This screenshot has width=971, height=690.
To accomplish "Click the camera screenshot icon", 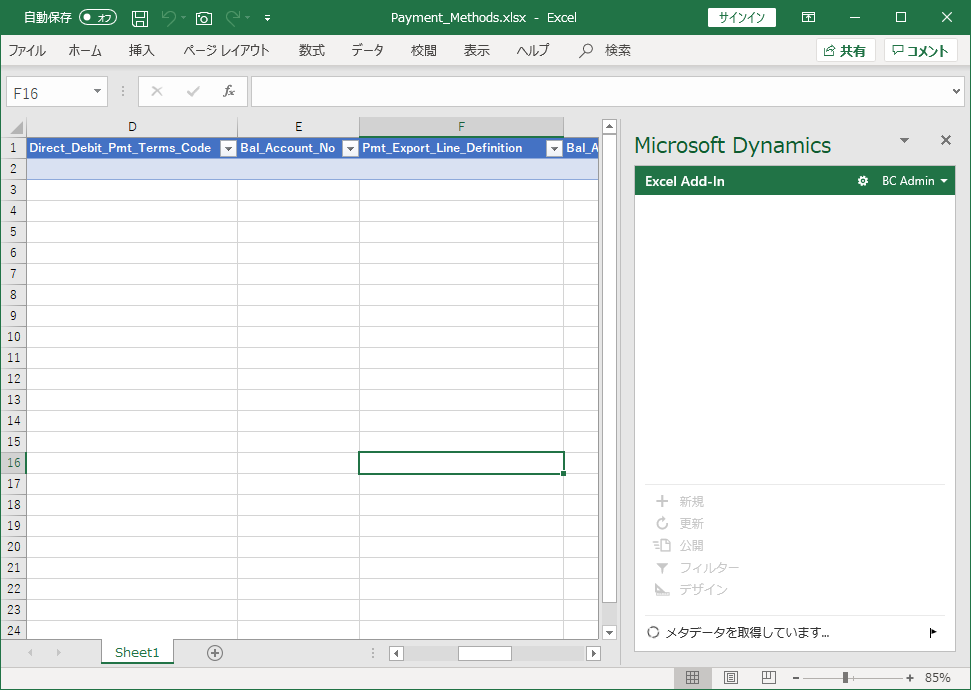I will pos(204,18).
